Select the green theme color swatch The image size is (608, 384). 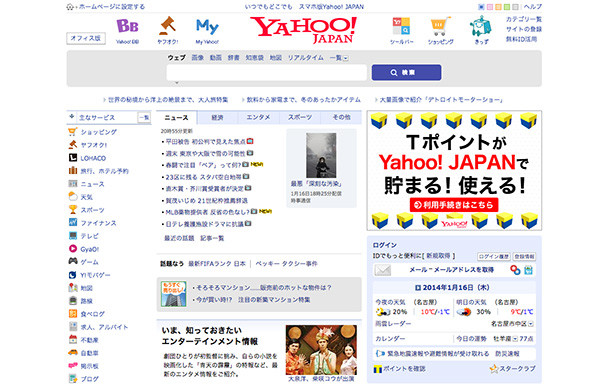tap(507, 7)
